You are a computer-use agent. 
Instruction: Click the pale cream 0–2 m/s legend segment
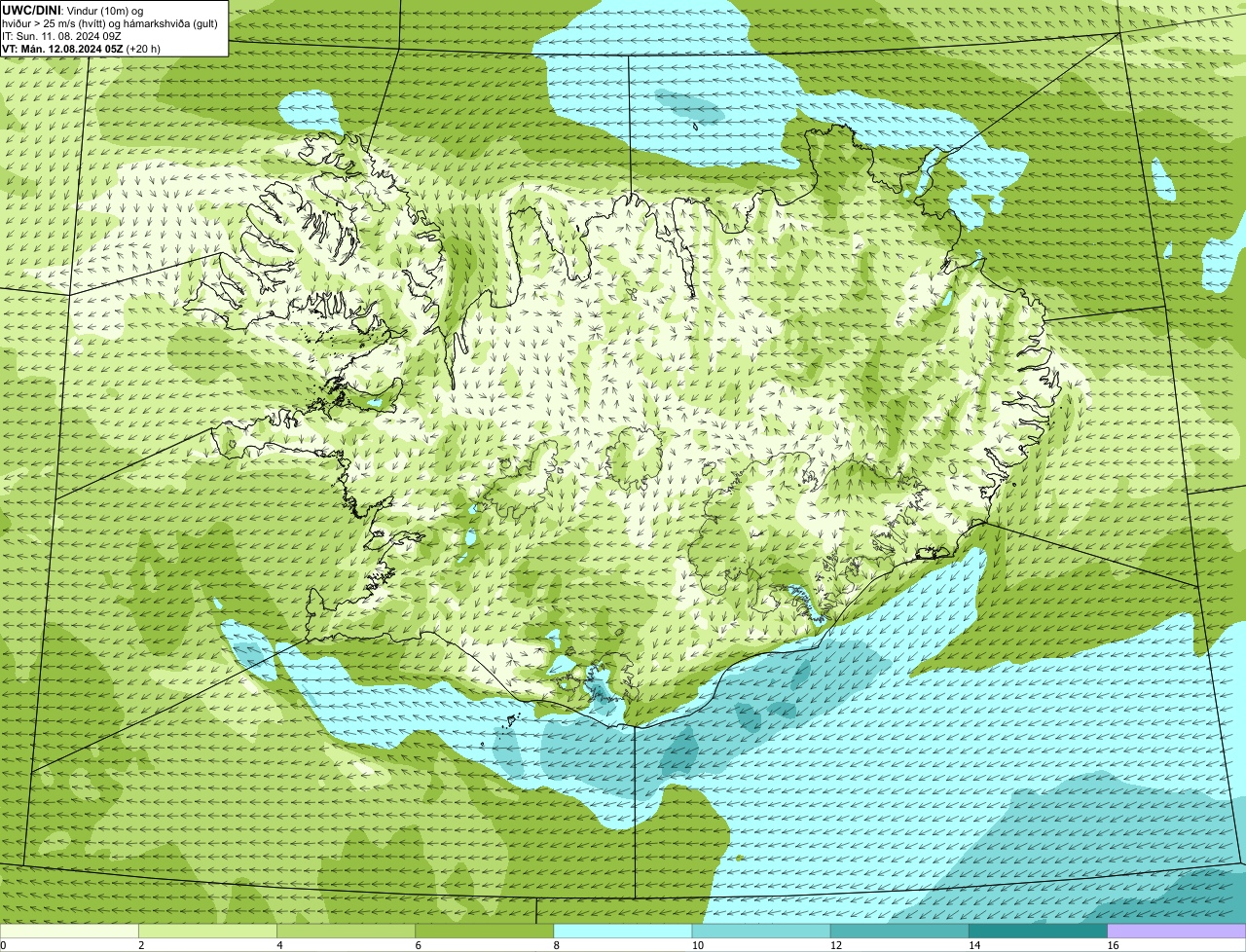click(69, 931)
